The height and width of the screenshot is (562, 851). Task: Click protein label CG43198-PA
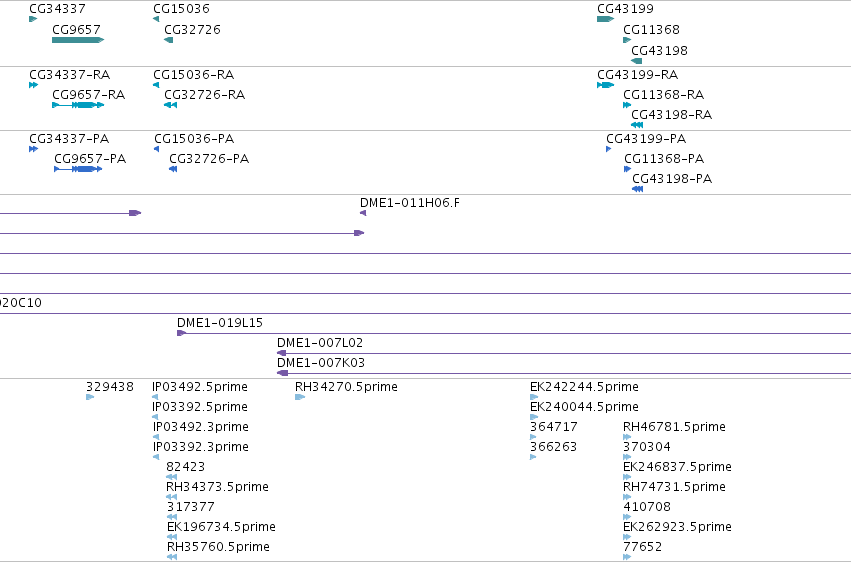pyautogui.click(x=672, y=179)
